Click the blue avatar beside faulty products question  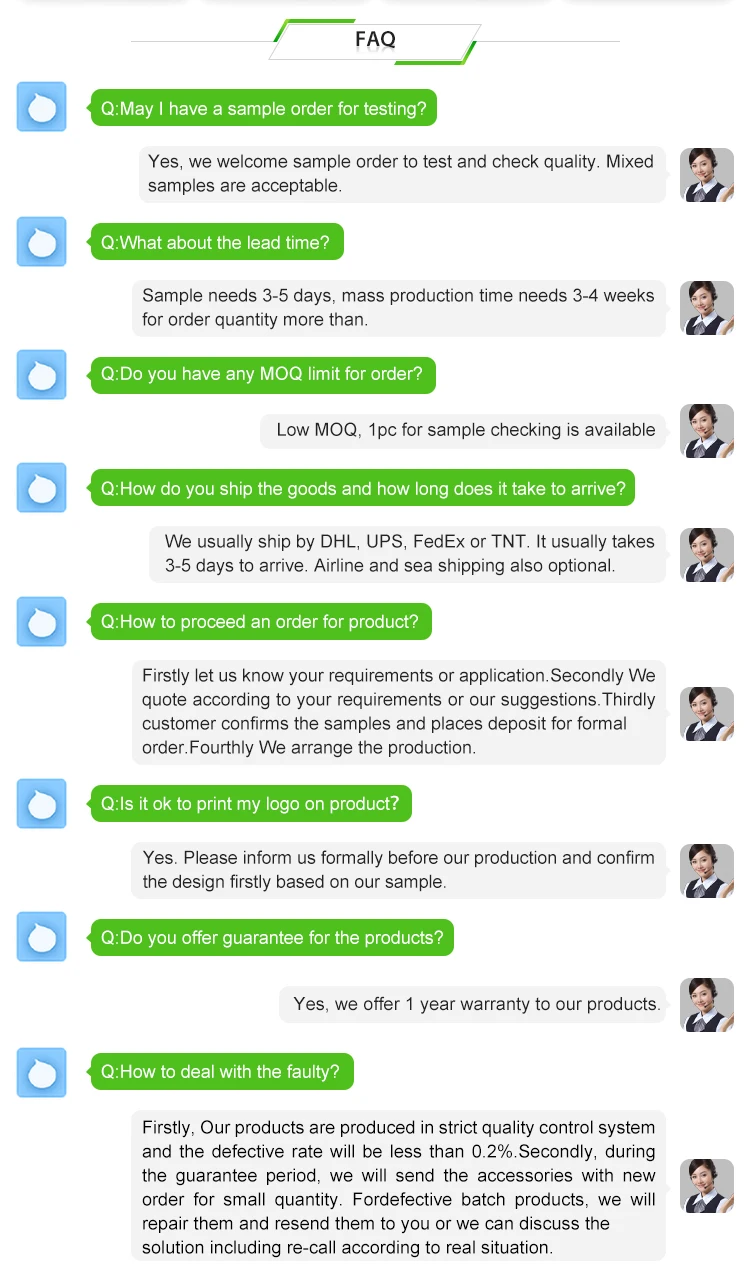coord(42,1072)
